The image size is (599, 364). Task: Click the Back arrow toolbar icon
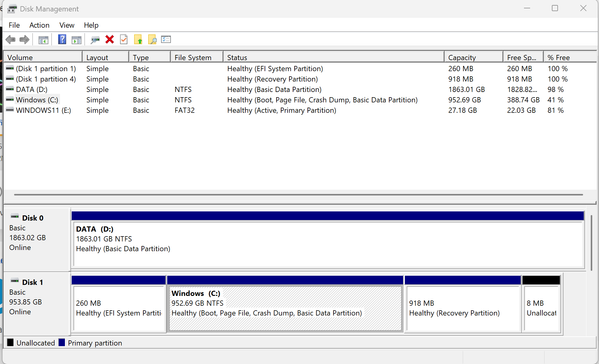click(x=11, y=39)
